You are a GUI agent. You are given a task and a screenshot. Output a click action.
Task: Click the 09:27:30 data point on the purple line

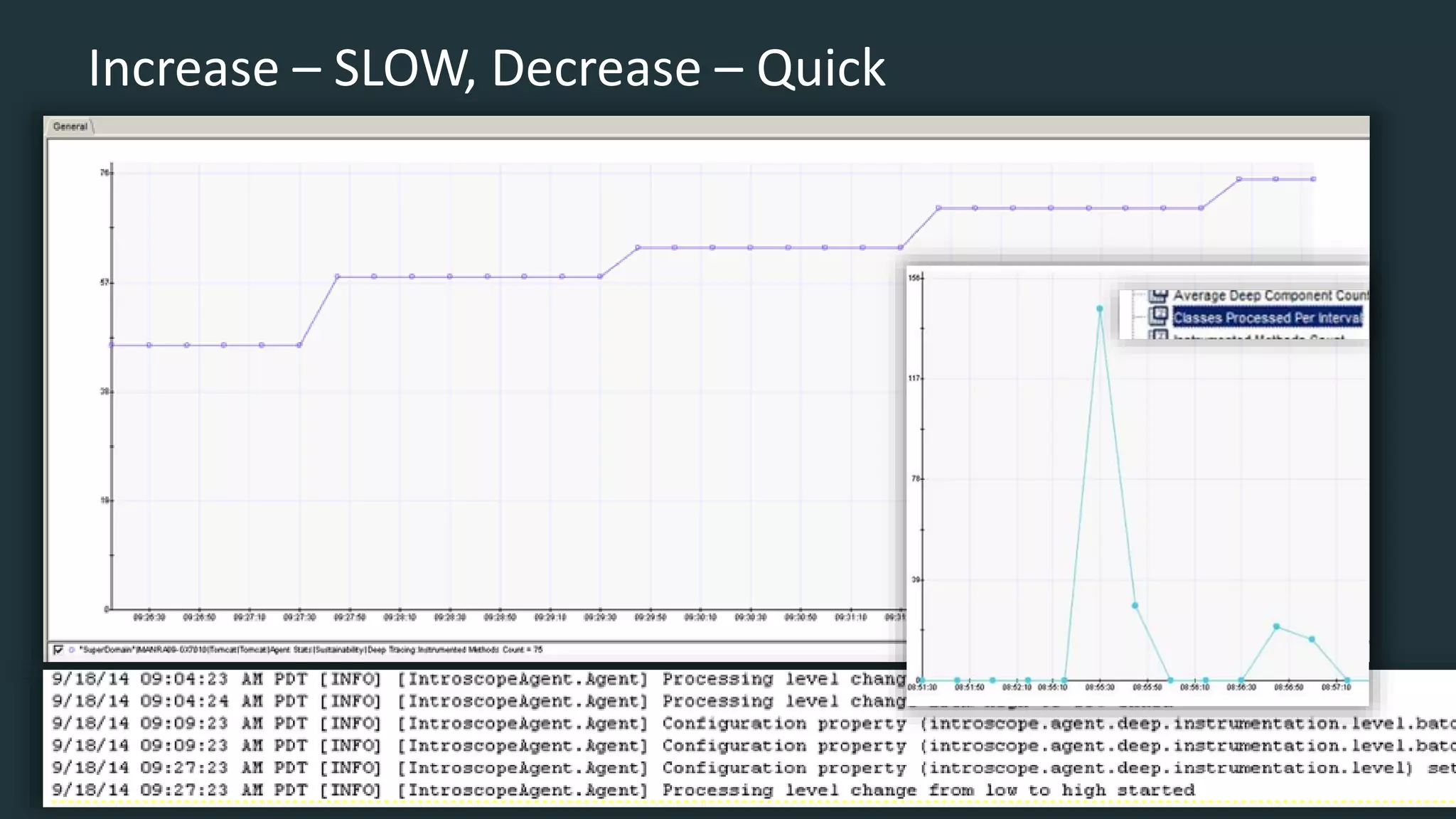299,346
